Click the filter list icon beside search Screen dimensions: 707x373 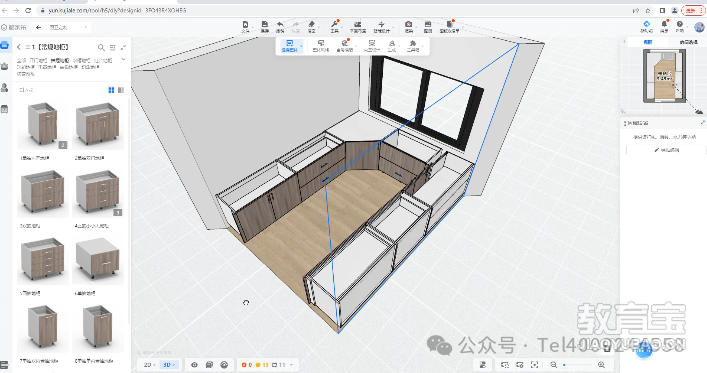pyautogui.click(x=112, y=47)
